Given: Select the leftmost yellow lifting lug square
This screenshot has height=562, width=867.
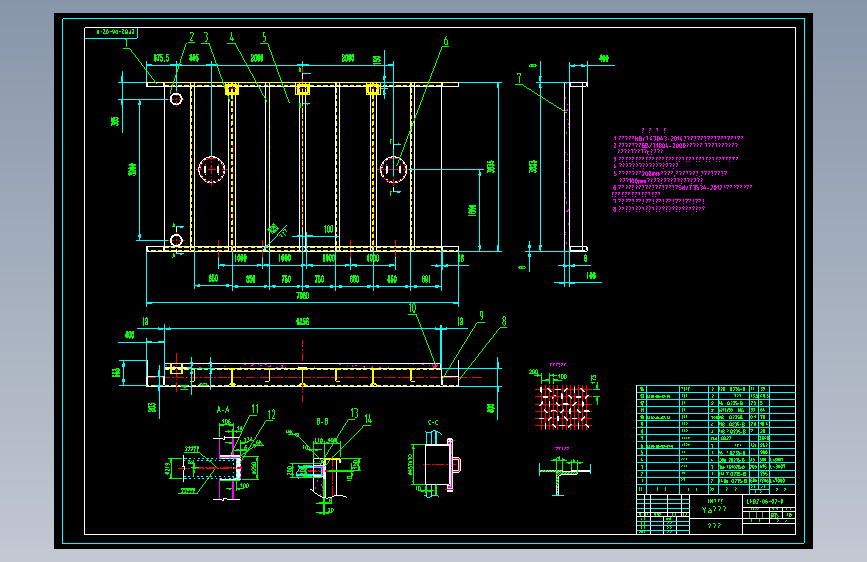Looking at the screenshot, I should click(x=232, y=89).
